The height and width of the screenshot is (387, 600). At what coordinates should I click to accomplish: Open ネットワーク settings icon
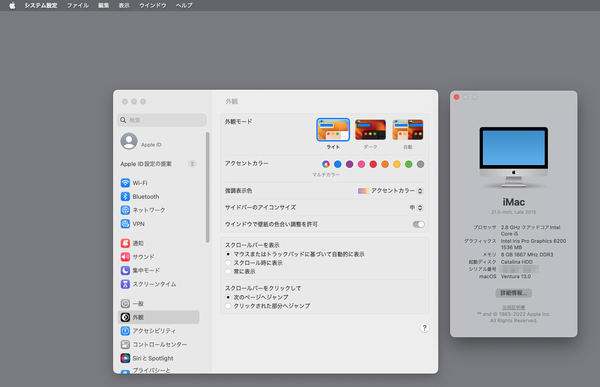click(125, 210)
